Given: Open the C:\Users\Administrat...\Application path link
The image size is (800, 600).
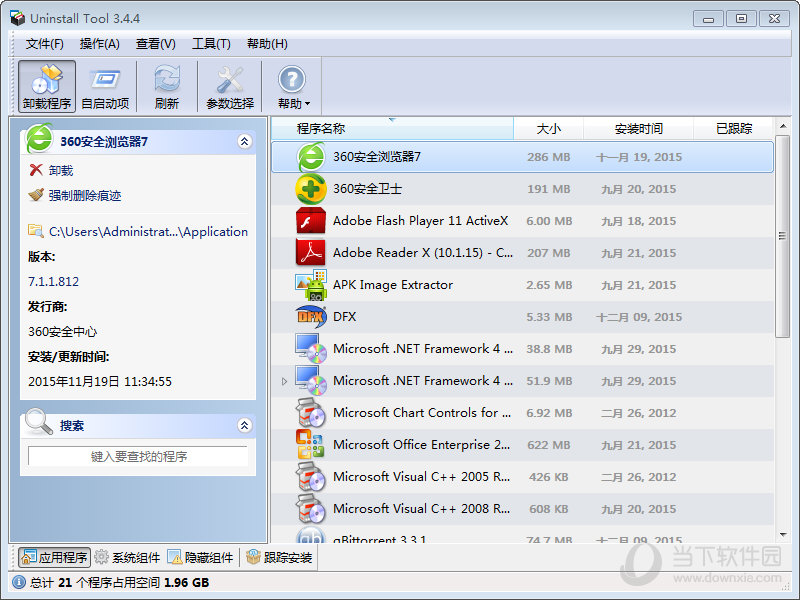Looking at the screenshot, I should point(148,232).
